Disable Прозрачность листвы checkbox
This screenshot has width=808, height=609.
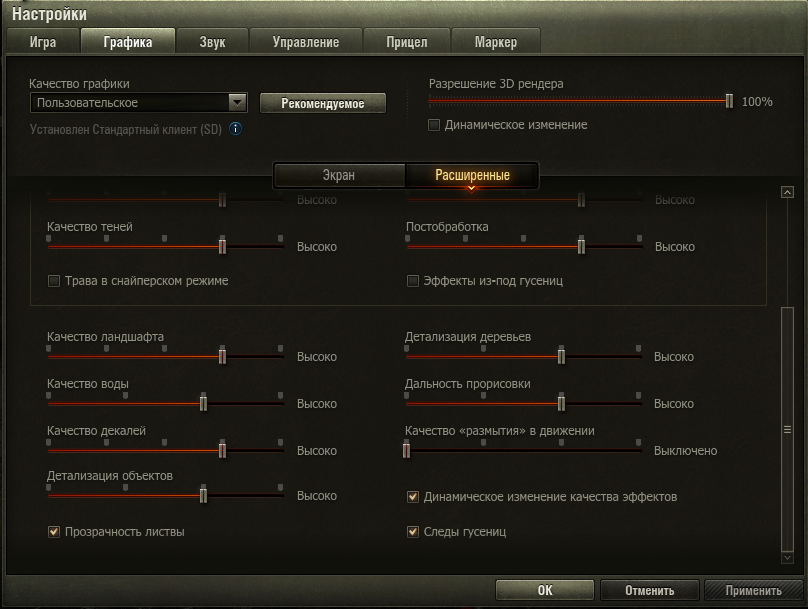tap(54, 532)
